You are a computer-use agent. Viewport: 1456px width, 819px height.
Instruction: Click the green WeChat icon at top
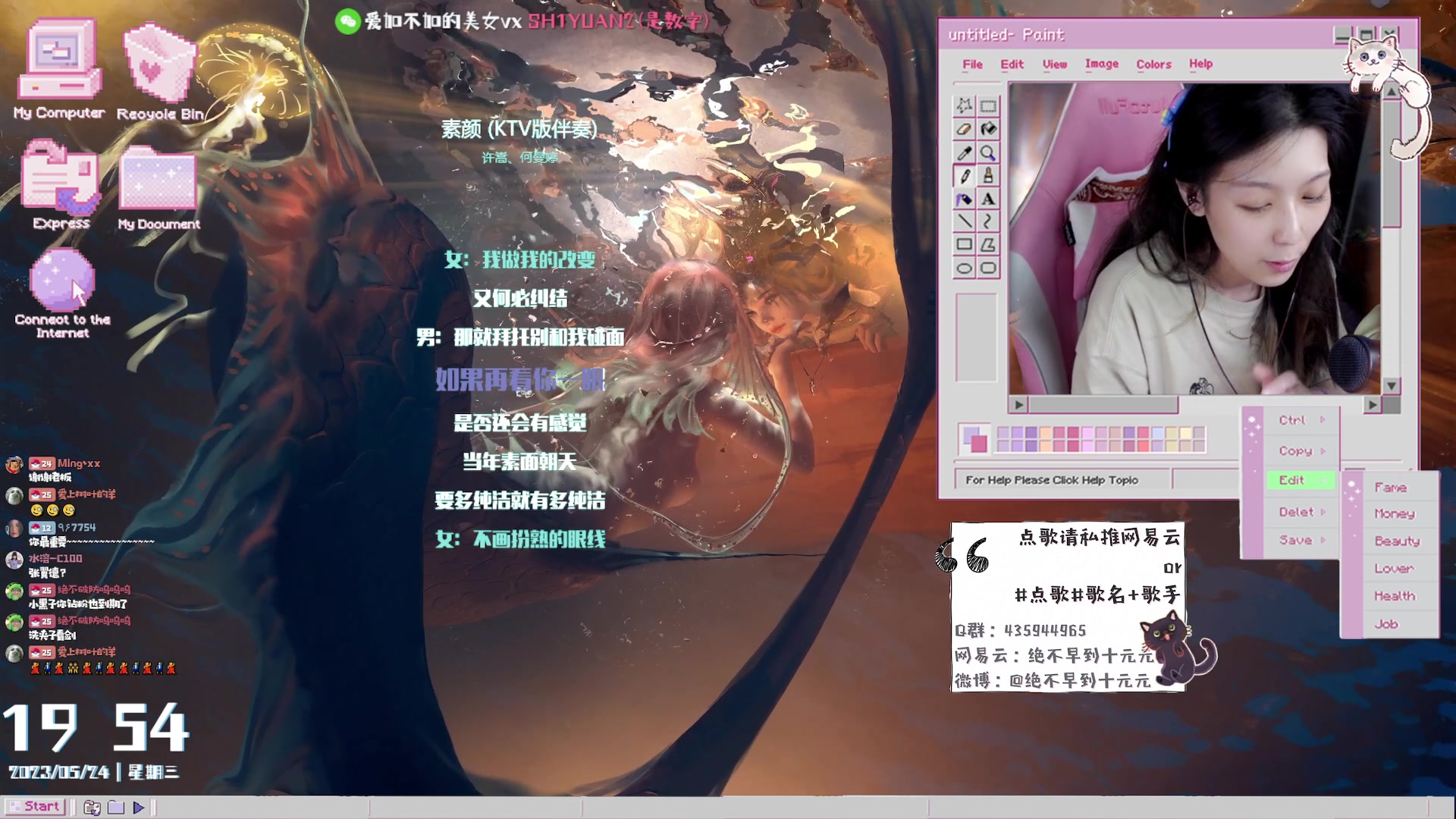pos(347,21)
